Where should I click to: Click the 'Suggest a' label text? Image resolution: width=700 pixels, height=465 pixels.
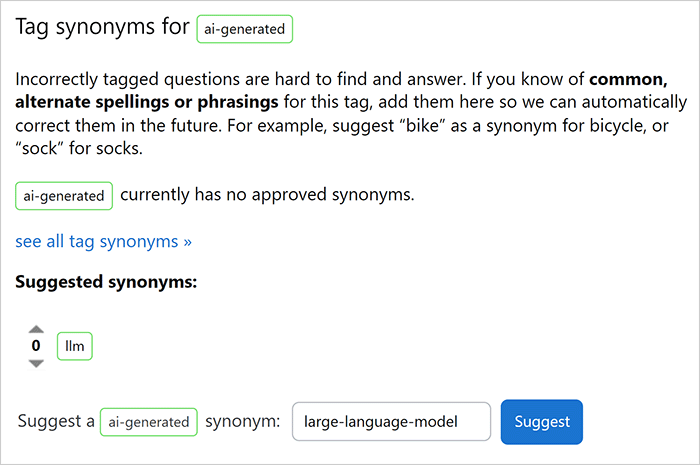point(56,421)
